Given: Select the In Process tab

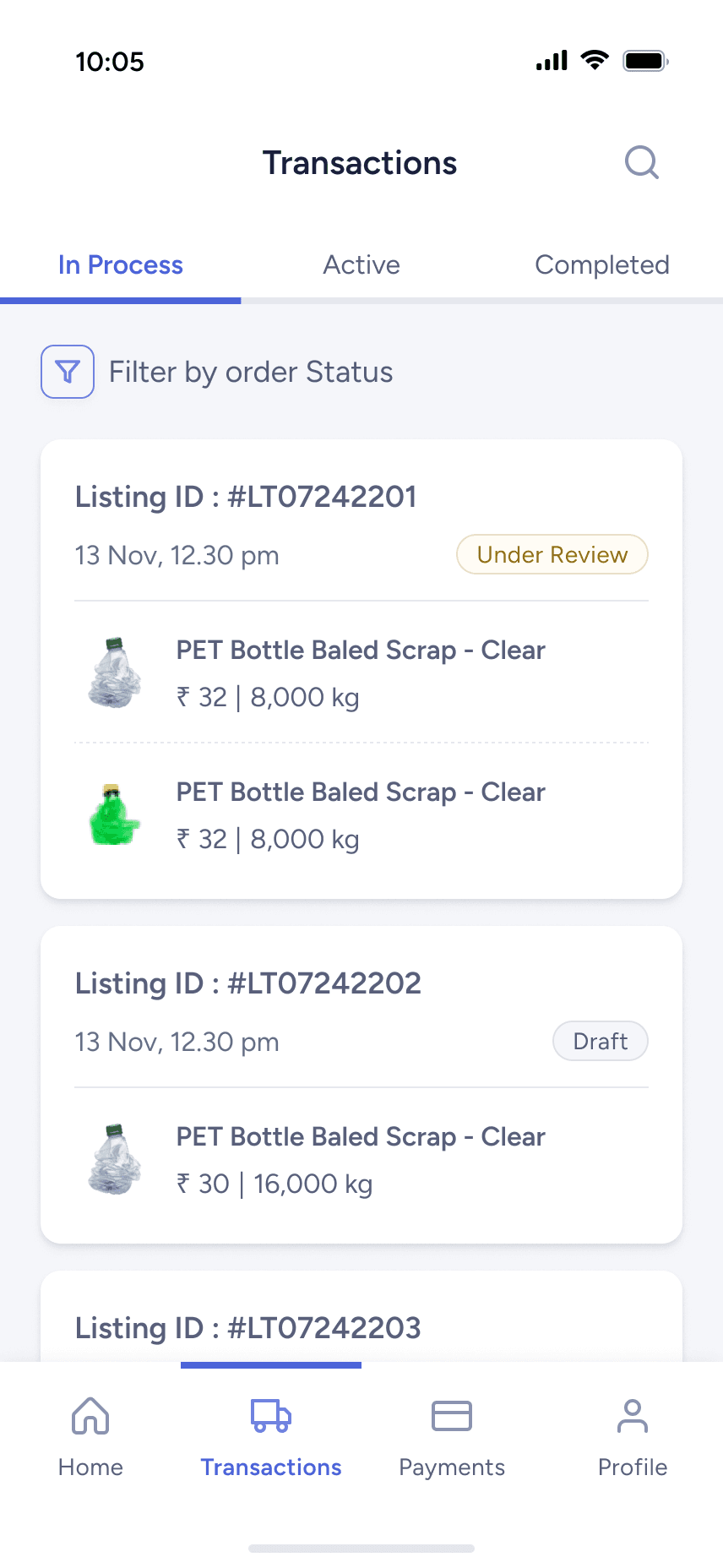Looking at the screenshot, I should point(121,265).
